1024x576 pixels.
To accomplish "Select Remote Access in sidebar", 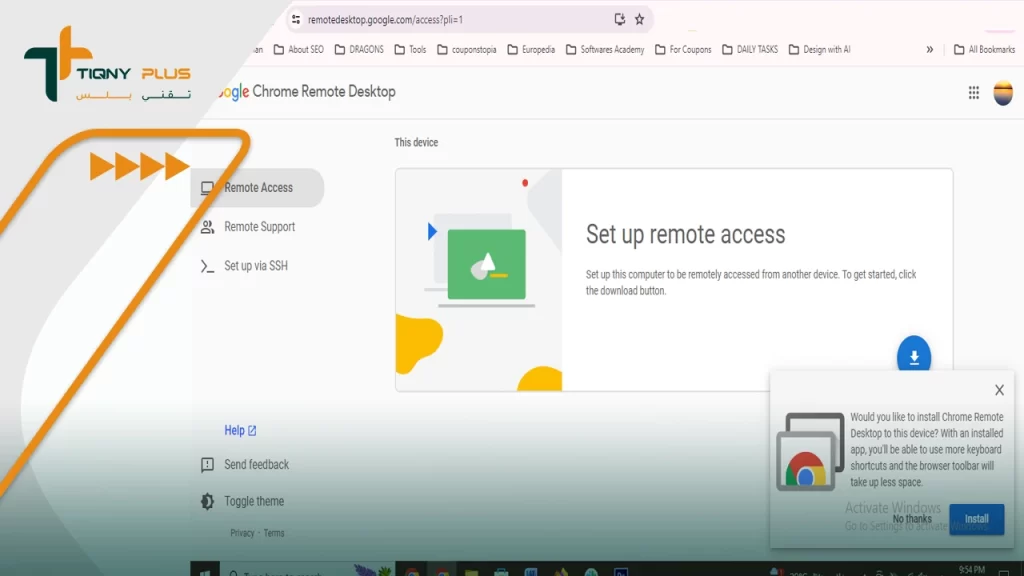I will (257, 187).
